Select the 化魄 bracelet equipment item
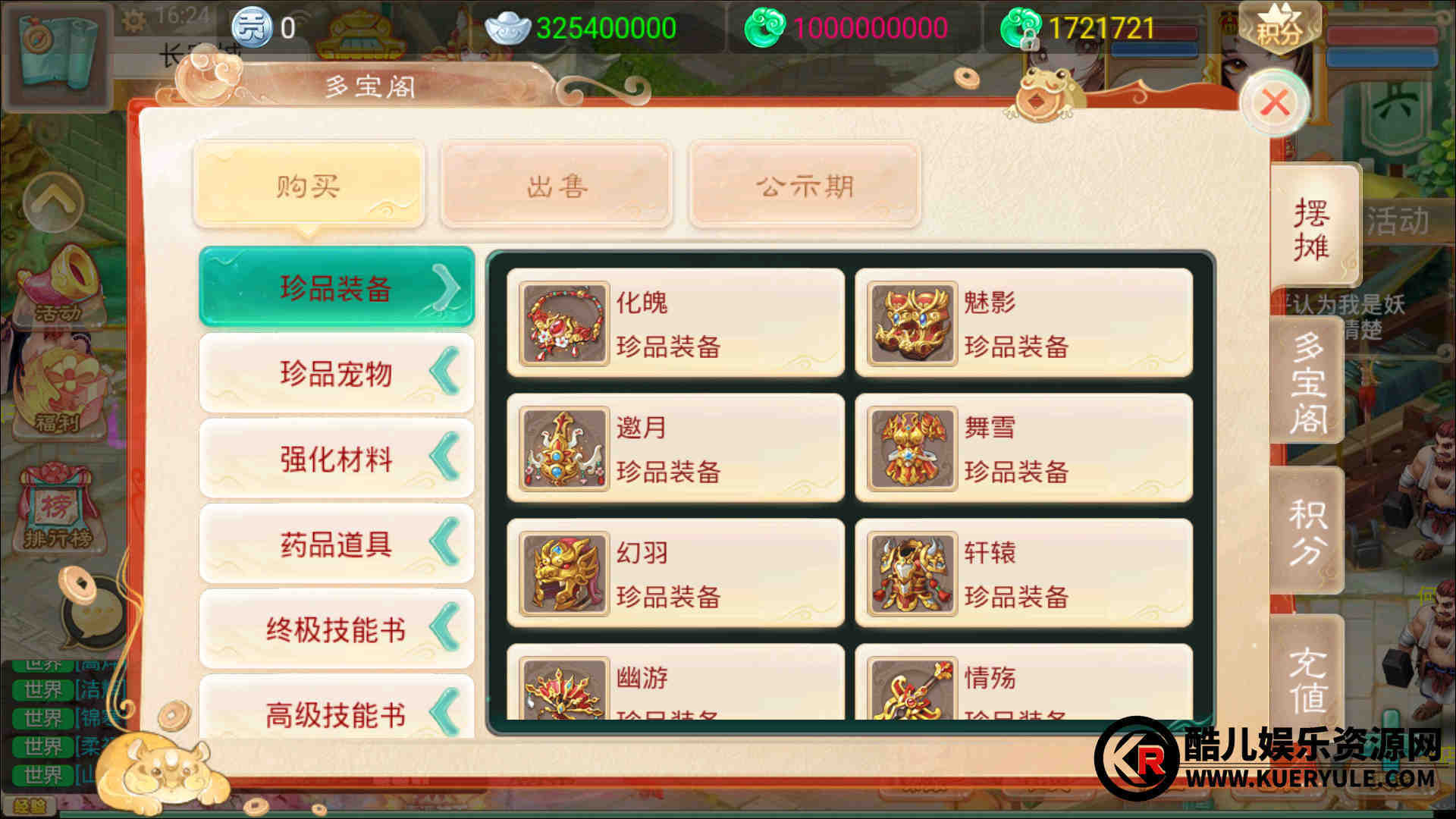The image size is (1456, 819). click(x=675, y=323)
